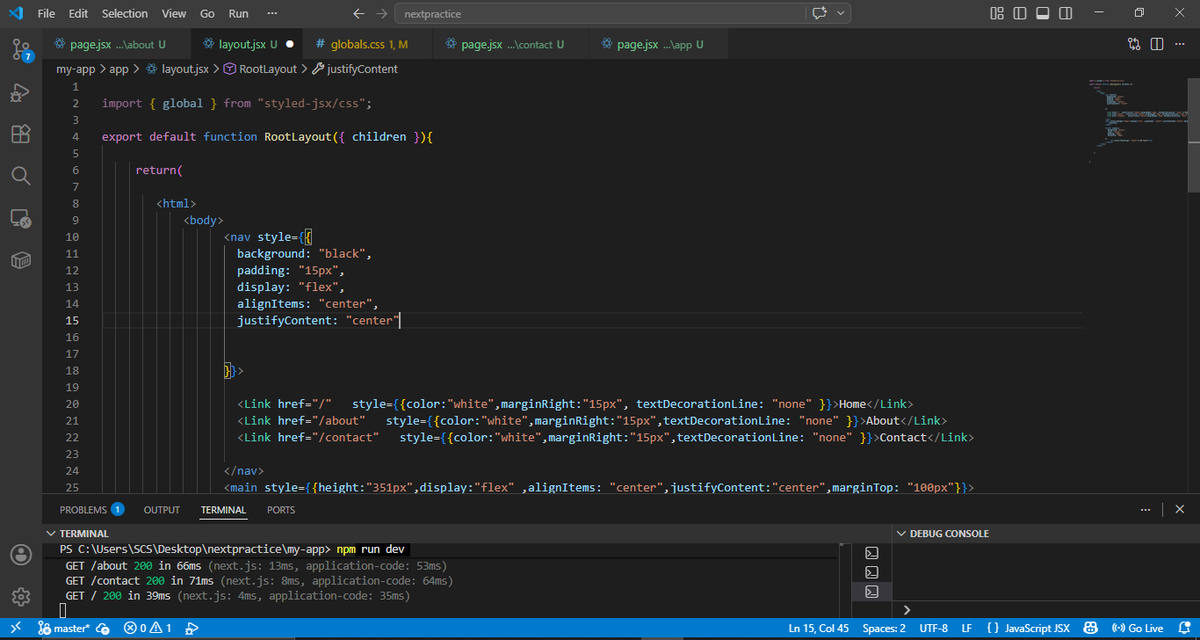Go back with the left arrow
1200x640 pixels.
(x=360, y=14)
